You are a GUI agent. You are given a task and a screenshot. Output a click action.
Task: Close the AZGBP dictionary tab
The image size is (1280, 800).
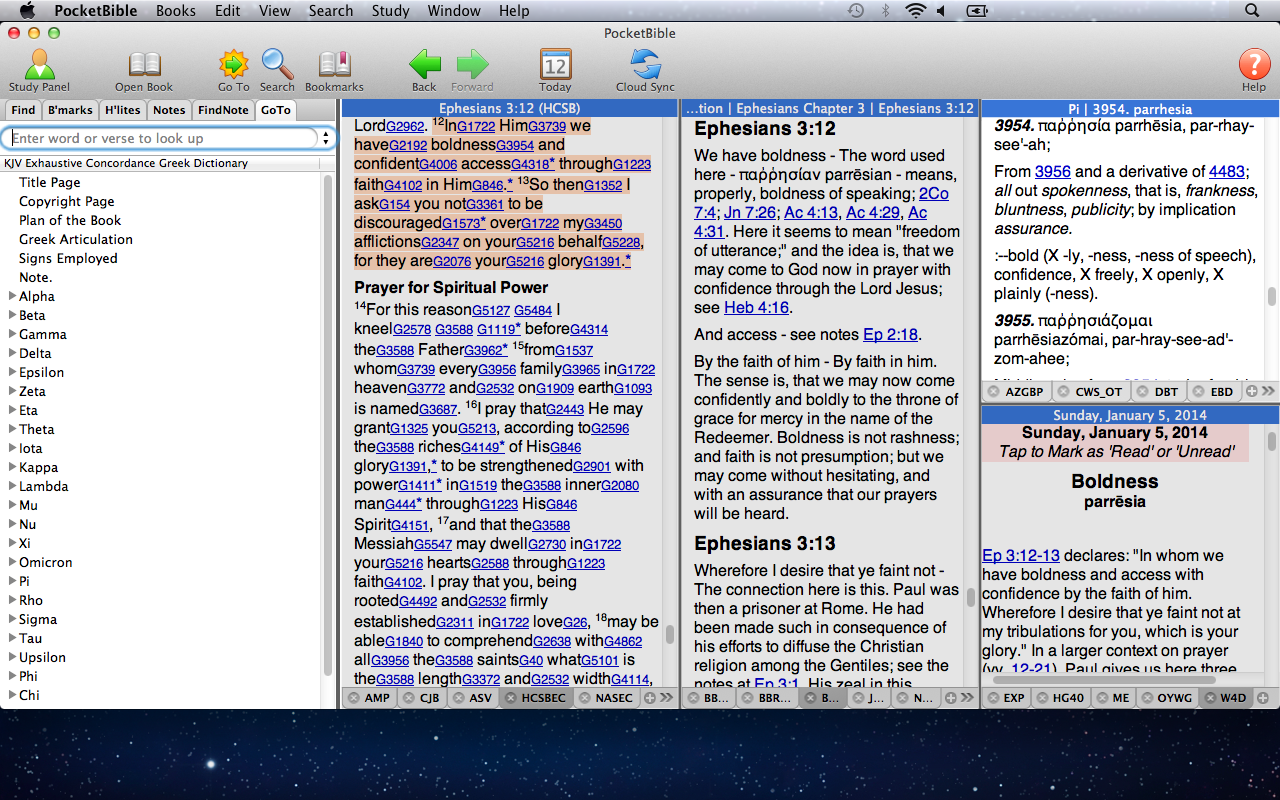click(x=994, y=392)
